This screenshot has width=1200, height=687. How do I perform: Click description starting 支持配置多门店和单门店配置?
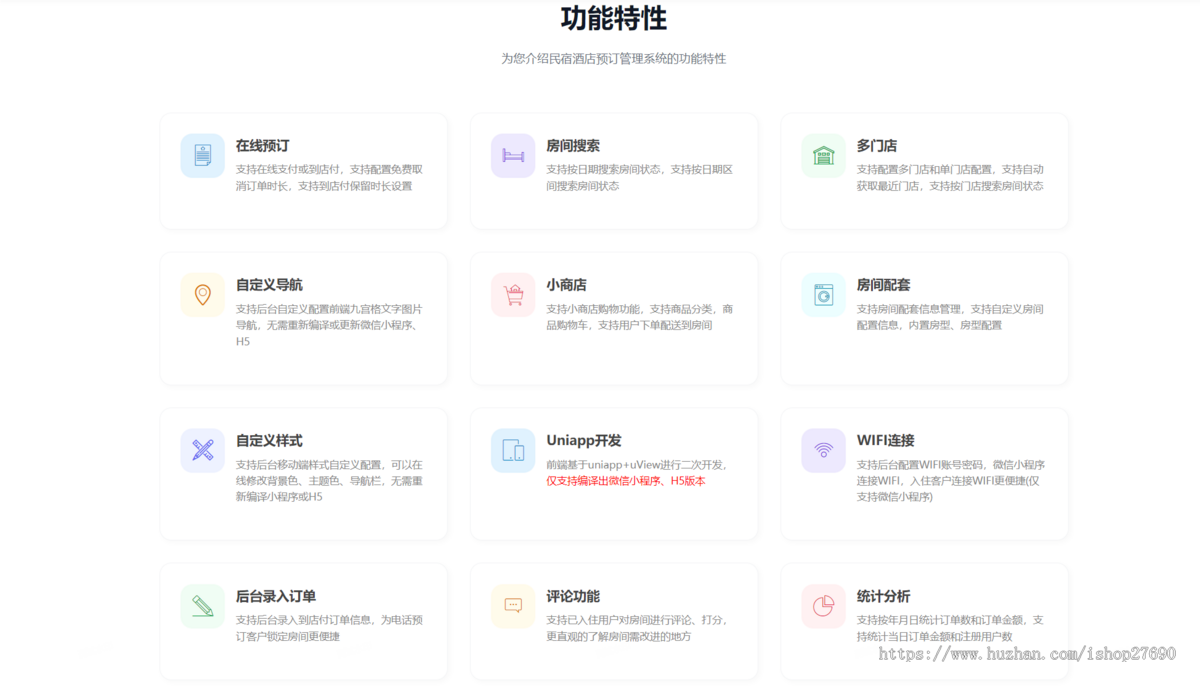tap(950, 178)
